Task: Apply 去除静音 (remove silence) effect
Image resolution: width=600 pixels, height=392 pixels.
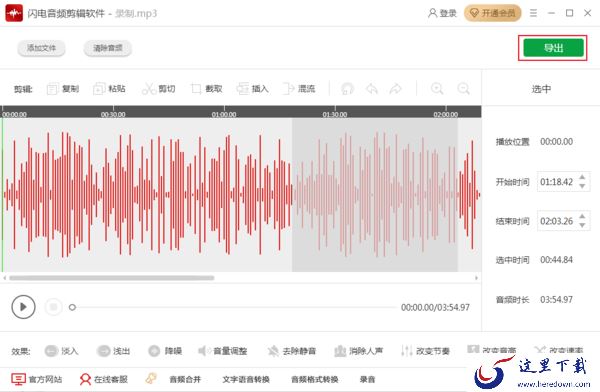Action: tap(292, 351)
